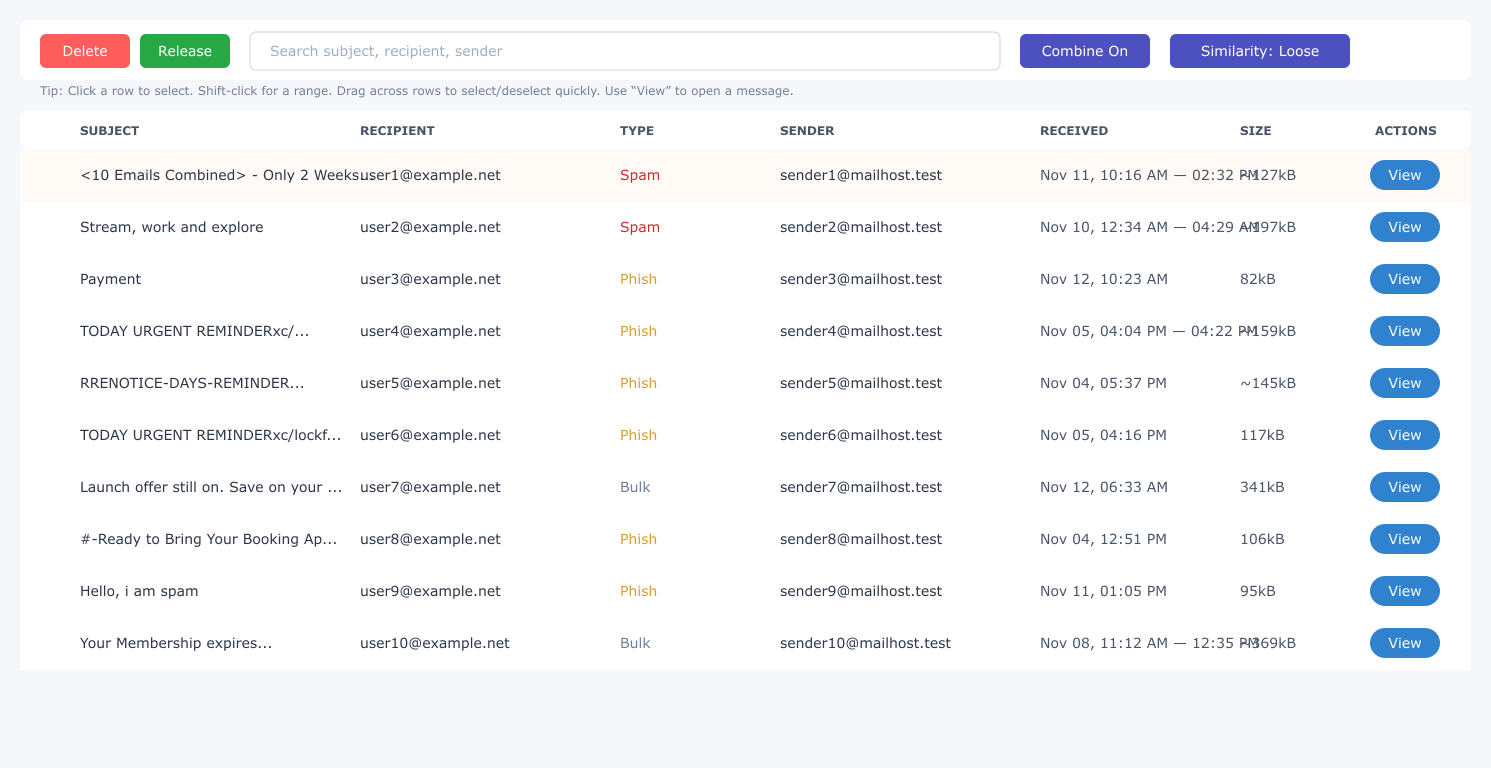1491x768 pixels.
Task: Sort messages by the Subject column
Action: 109,130
